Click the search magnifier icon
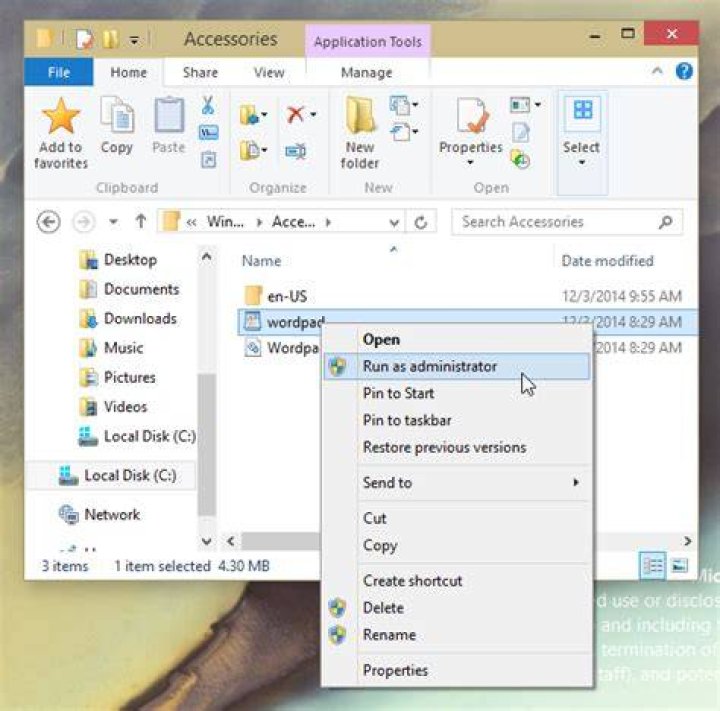The image size is (720, 711). (x=665, y=222)
